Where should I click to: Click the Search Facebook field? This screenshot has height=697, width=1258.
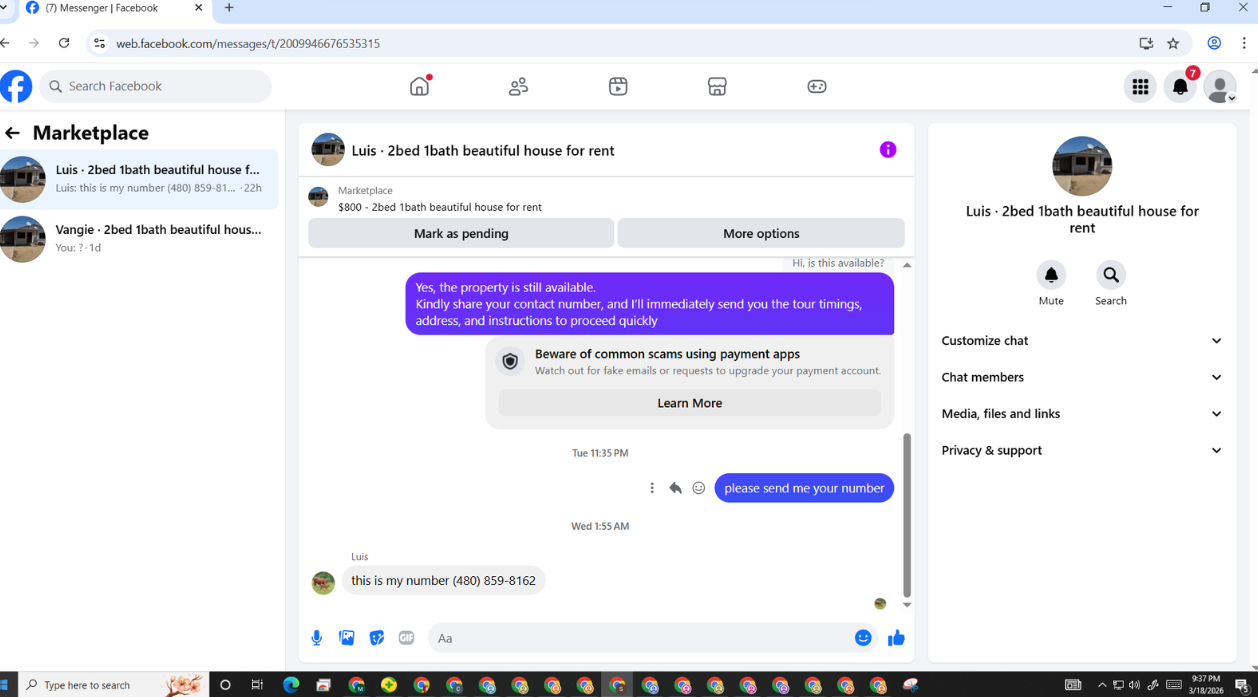[155, 86]
